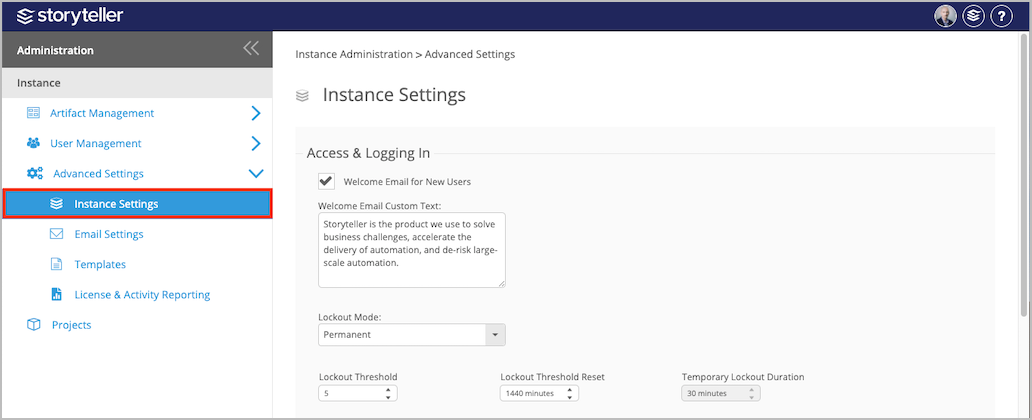Expand the Artifact Management chevron
1032x420 pixels.
pyautogui.click(x=256, y=113)
